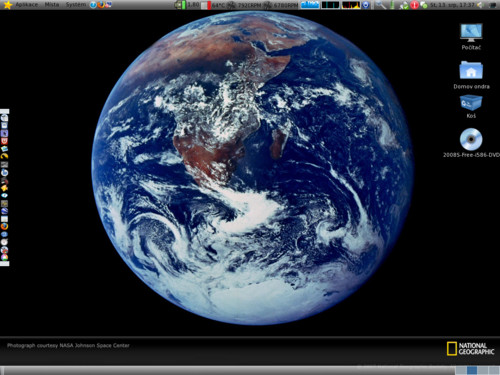Viewport: 500px width, 375px height.
Task: Click the display icon at panel's end
Action: tap(492, 5)
